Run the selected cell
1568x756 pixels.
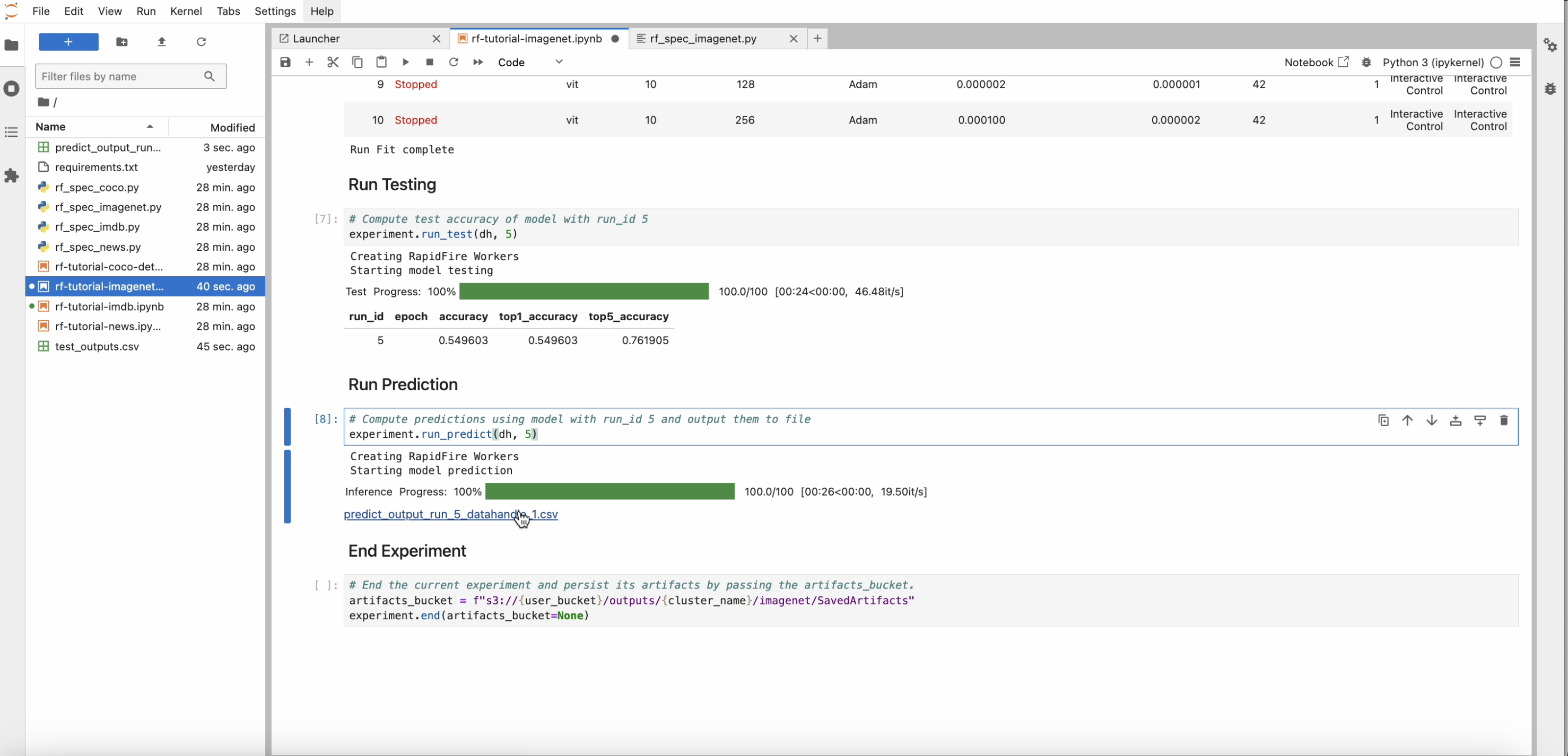[405, 62]
